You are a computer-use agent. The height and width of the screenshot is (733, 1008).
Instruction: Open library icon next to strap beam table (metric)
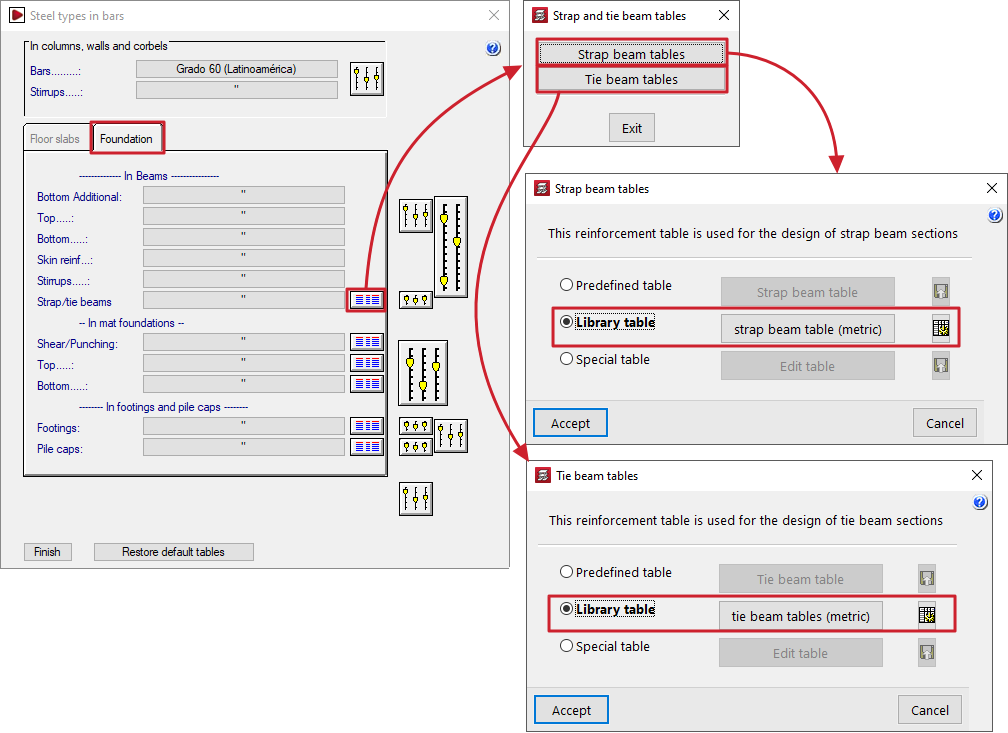point(940,328)
